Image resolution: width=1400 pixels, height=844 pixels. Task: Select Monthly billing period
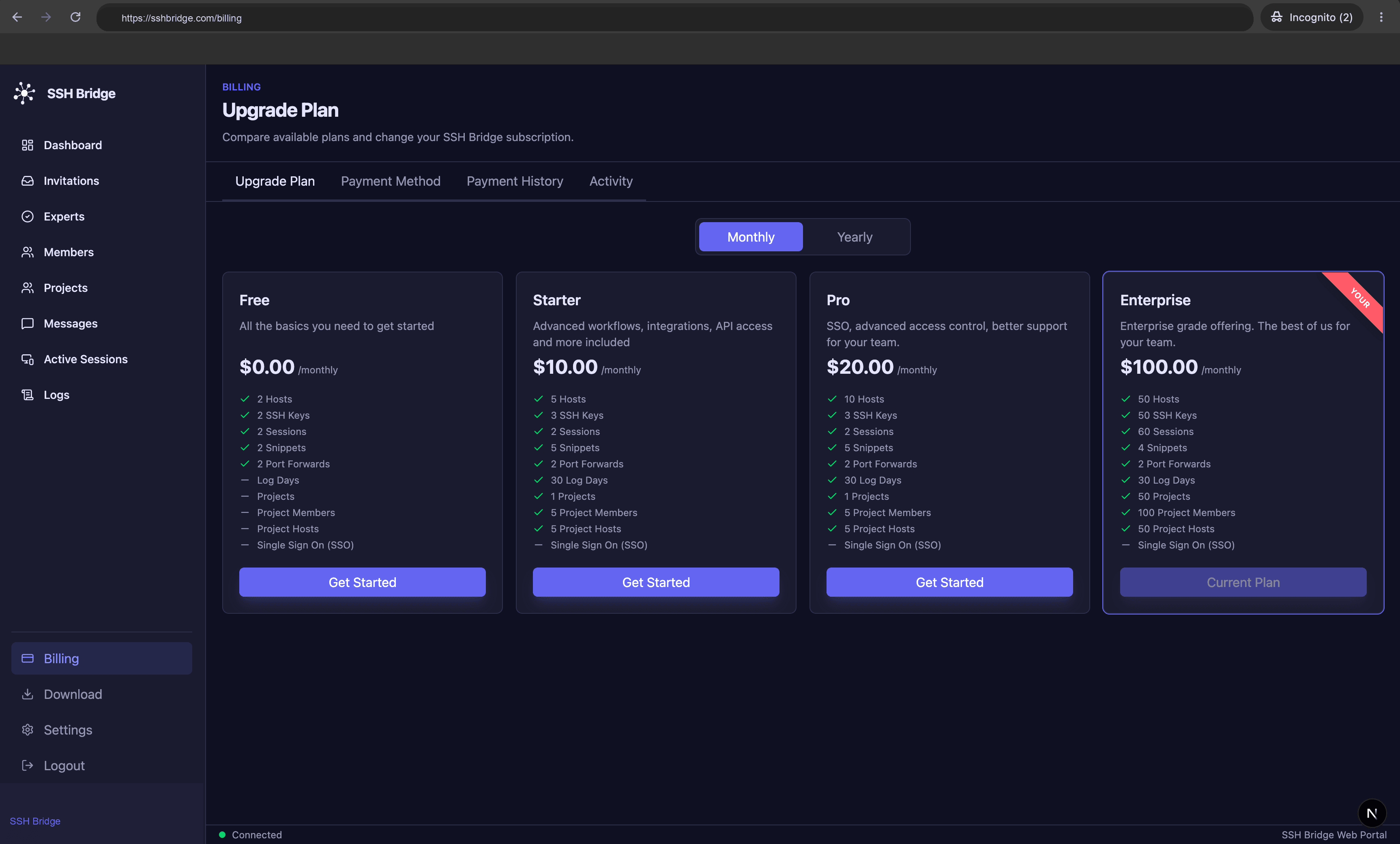(x=751, y=237)
